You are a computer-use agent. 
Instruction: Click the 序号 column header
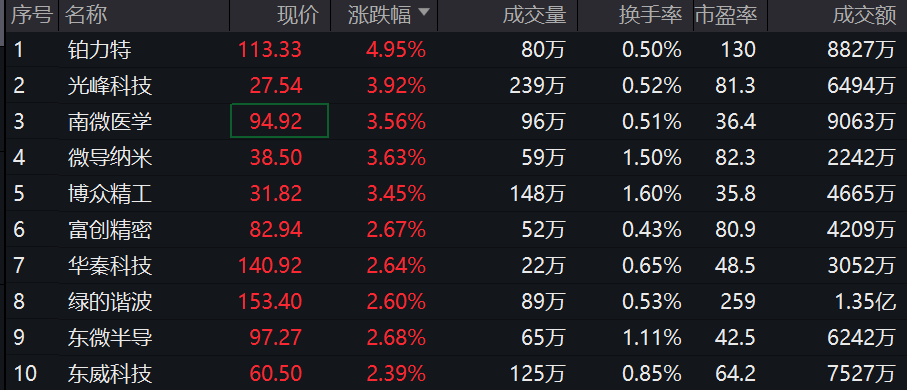pyautogui.click(x=32, y=16)
